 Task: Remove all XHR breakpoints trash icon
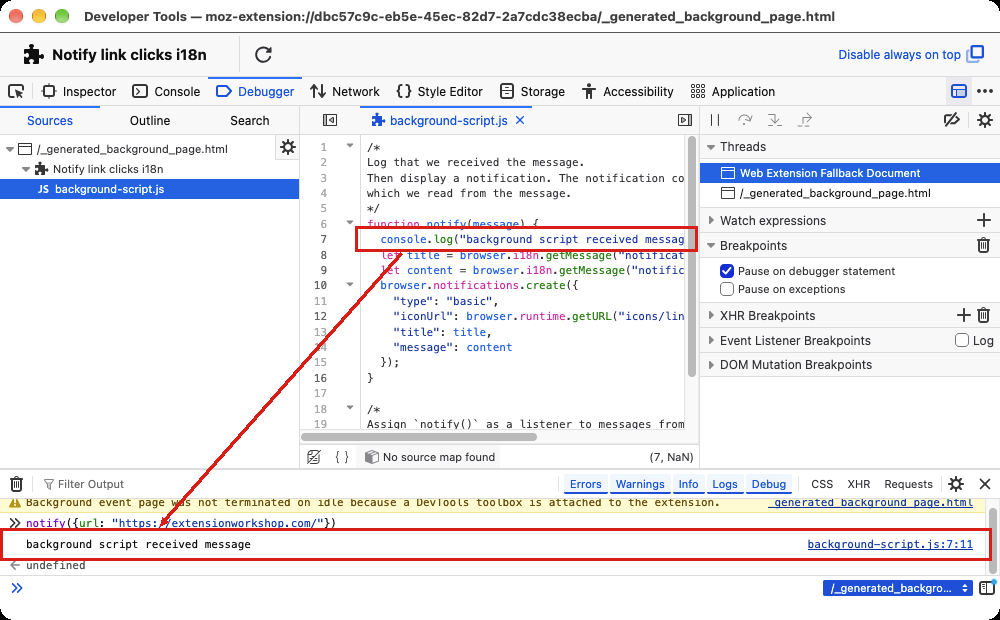983,315
